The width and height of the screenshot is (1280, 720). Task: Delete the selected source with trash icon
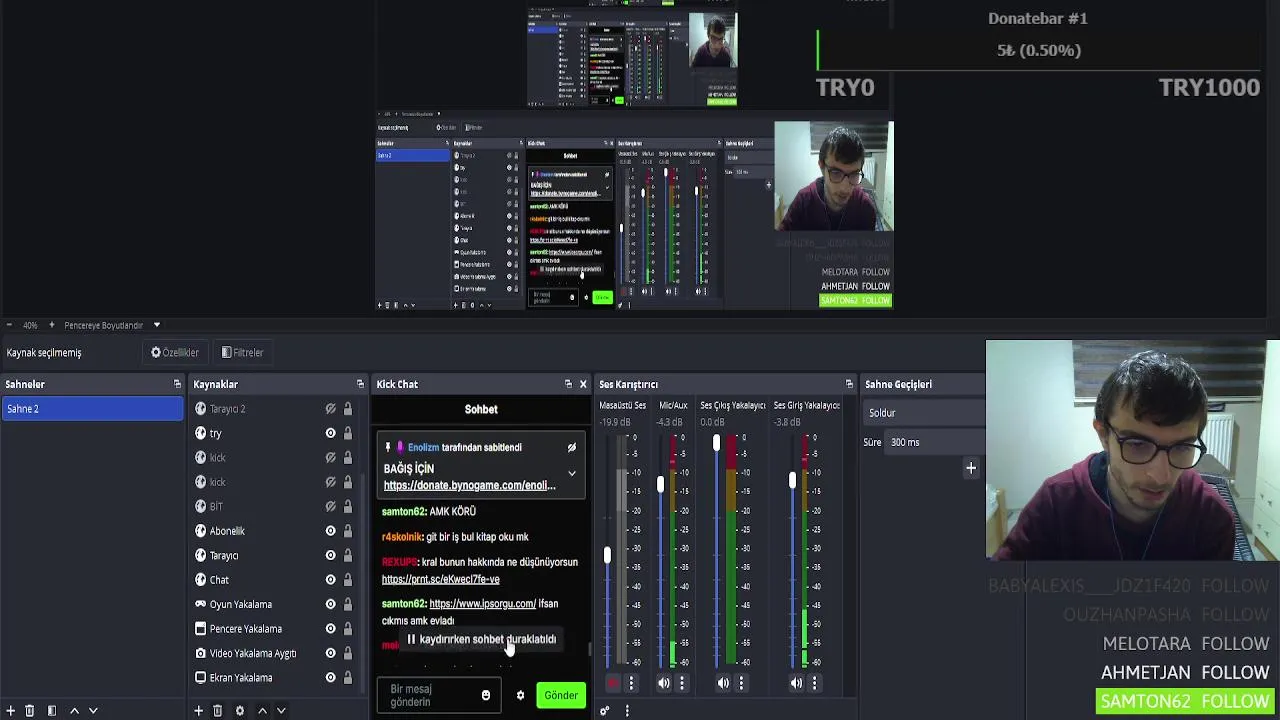217,710
